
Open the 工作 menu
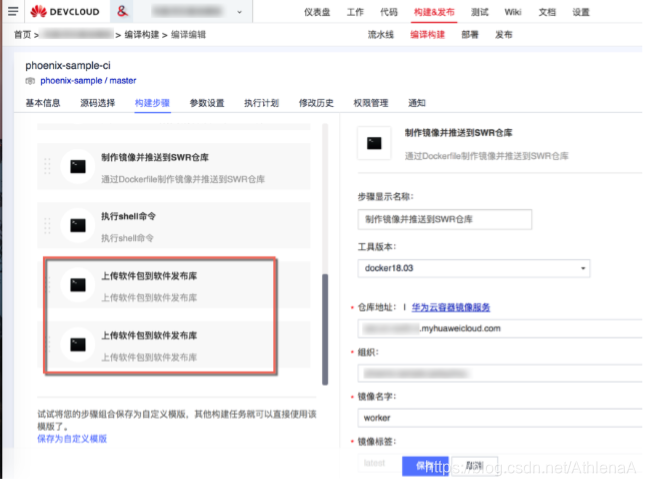click(x=355, y=12)
